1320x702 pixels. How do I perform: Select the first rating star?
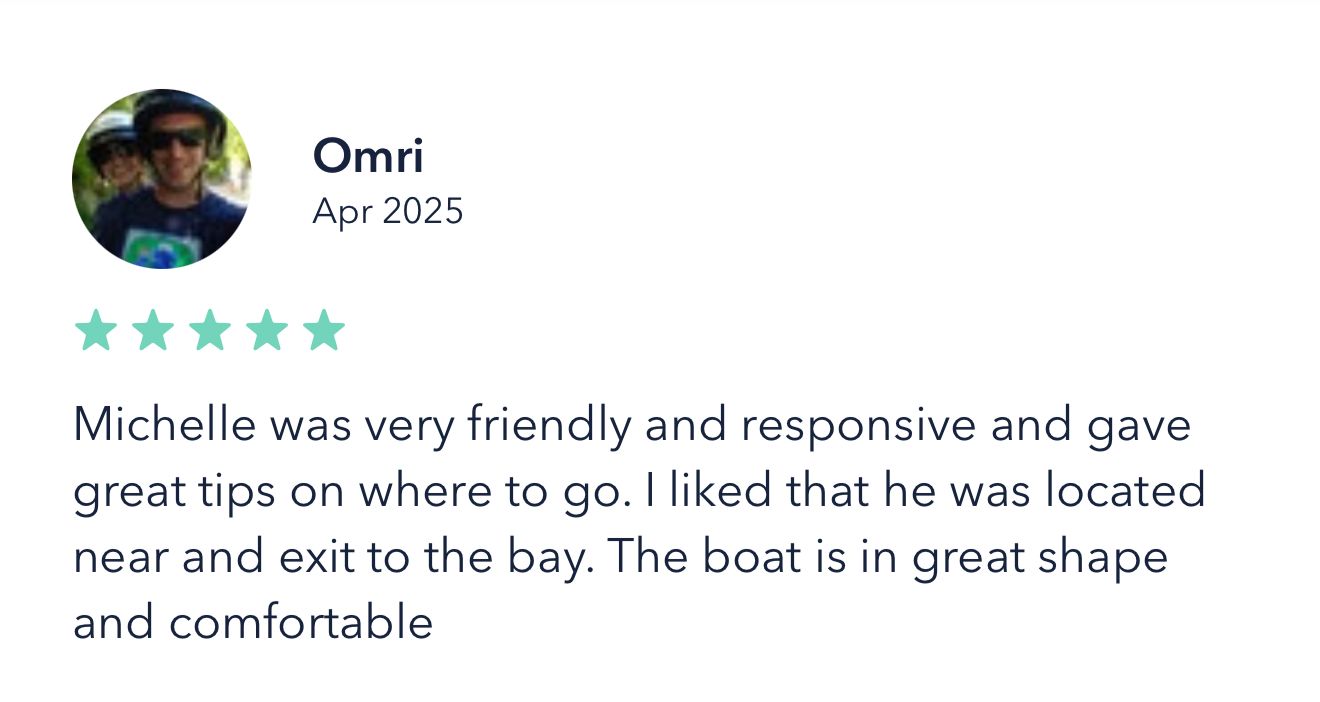(96, 330)
